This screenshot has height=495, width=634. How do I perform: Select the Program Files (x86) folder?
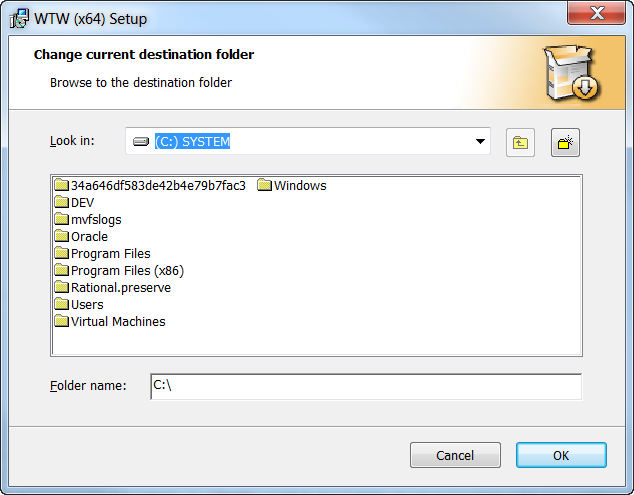tap(127, 271)
